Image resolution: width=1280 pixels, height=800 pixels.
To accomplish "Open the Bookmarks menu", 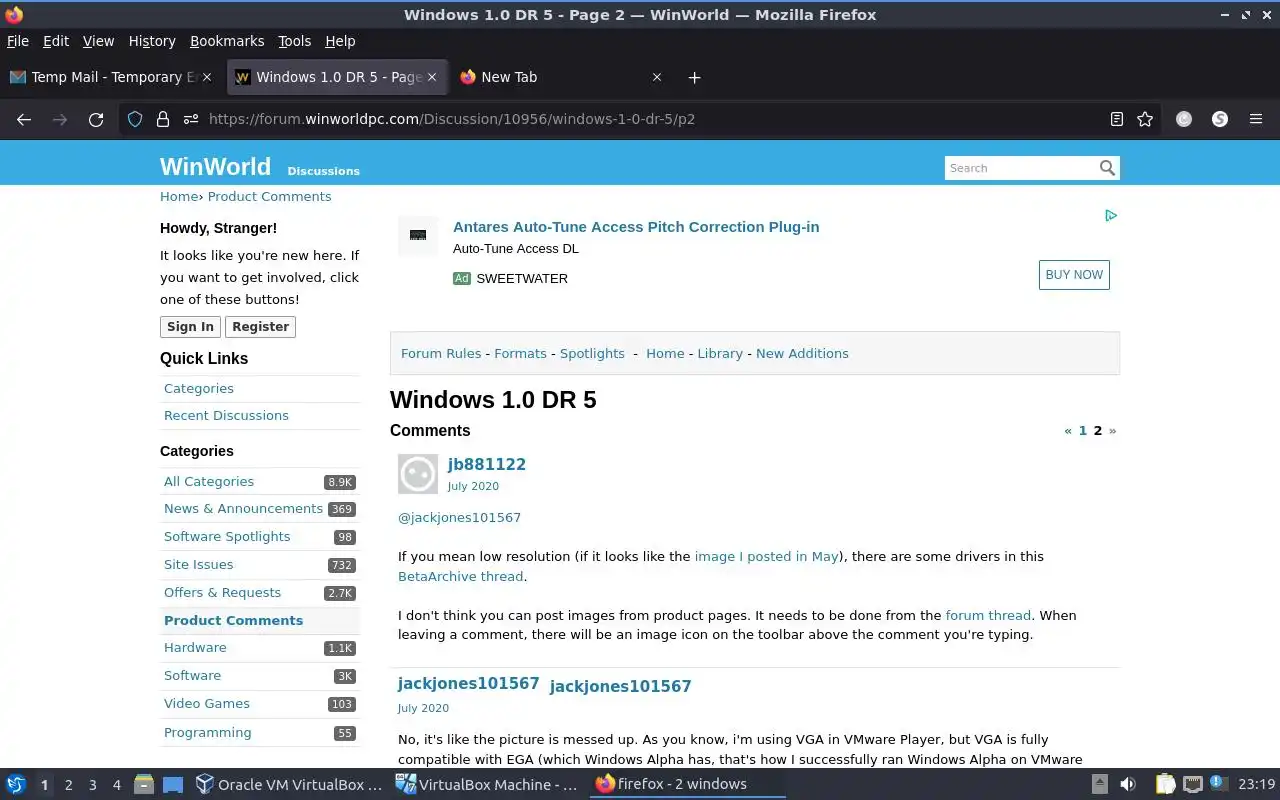I will (227, 41).
